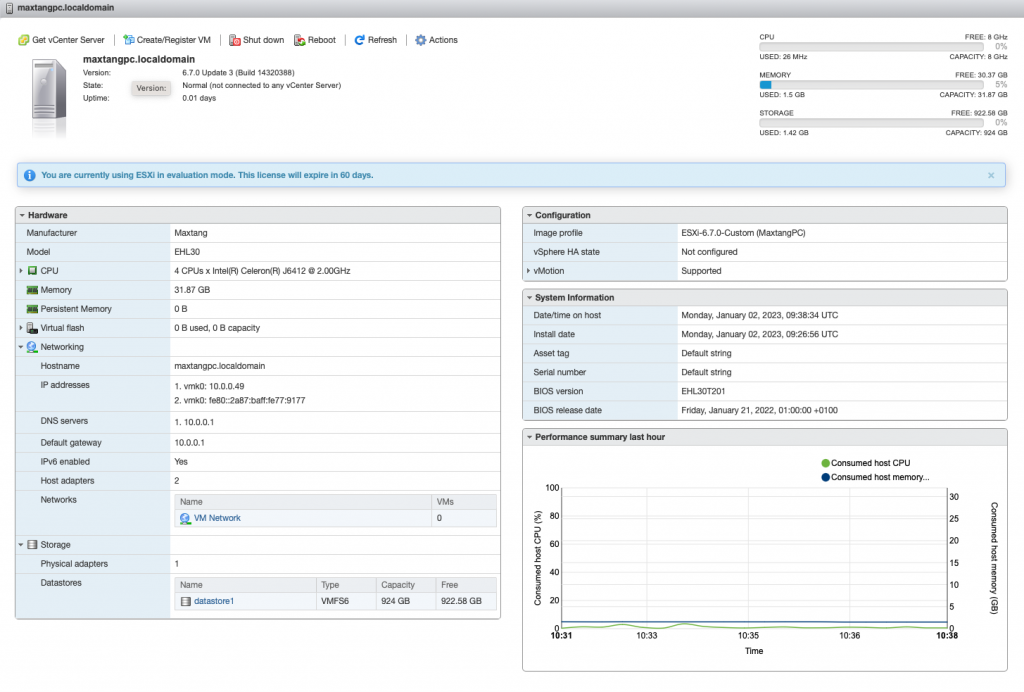
Task: Open the VM Network link
Action: [x=217, y=518]
